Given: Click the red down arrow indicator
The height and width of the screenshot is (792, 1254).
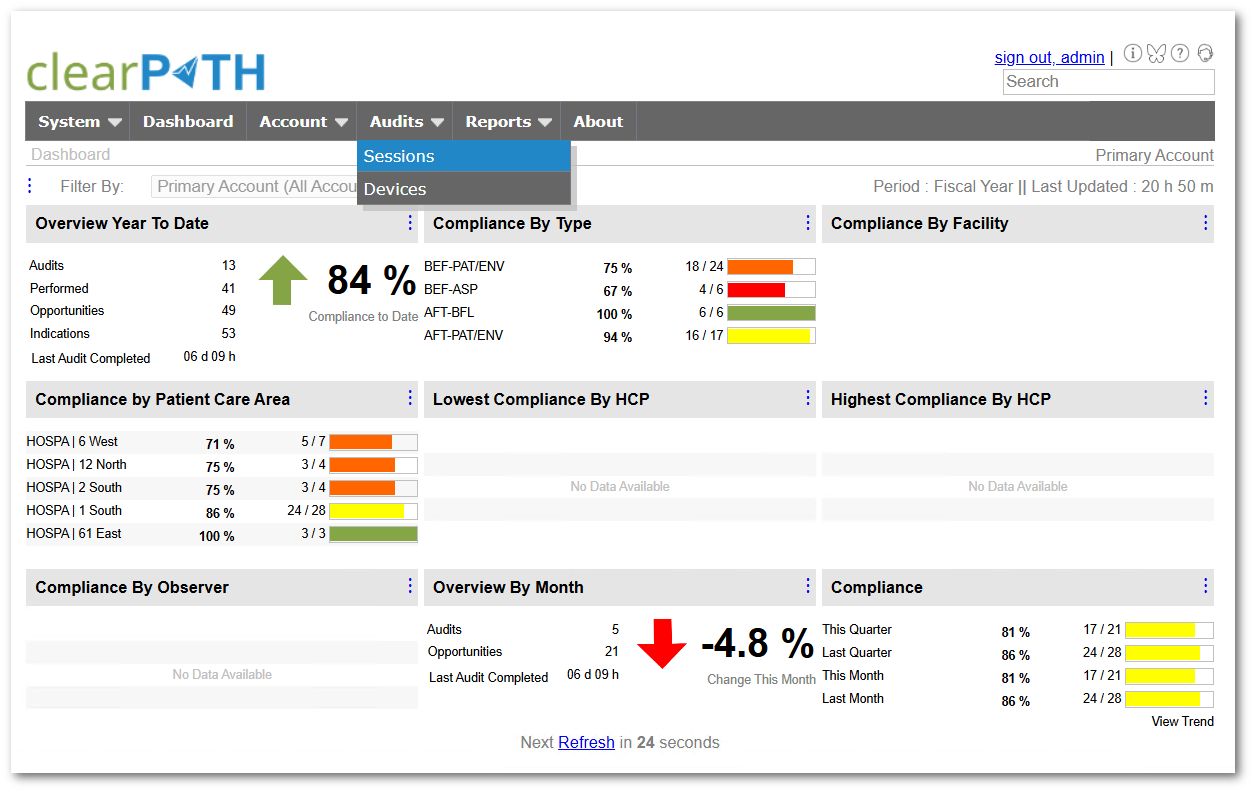Looking at the screenshot, I should 662,644.
